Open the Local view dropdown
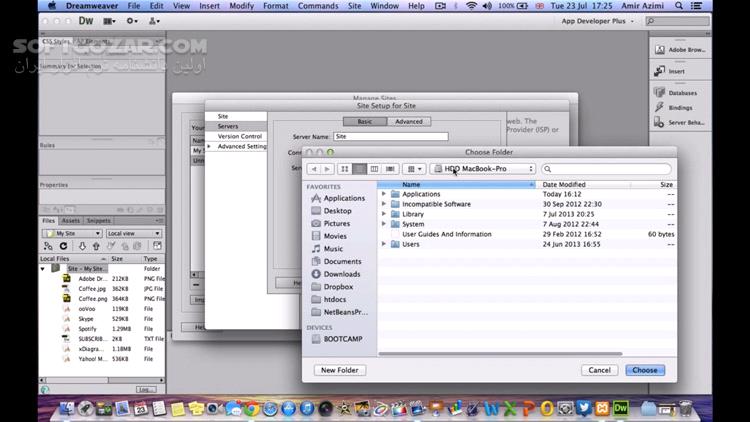This screenshot has height=422, width=750. click(133, 233)
